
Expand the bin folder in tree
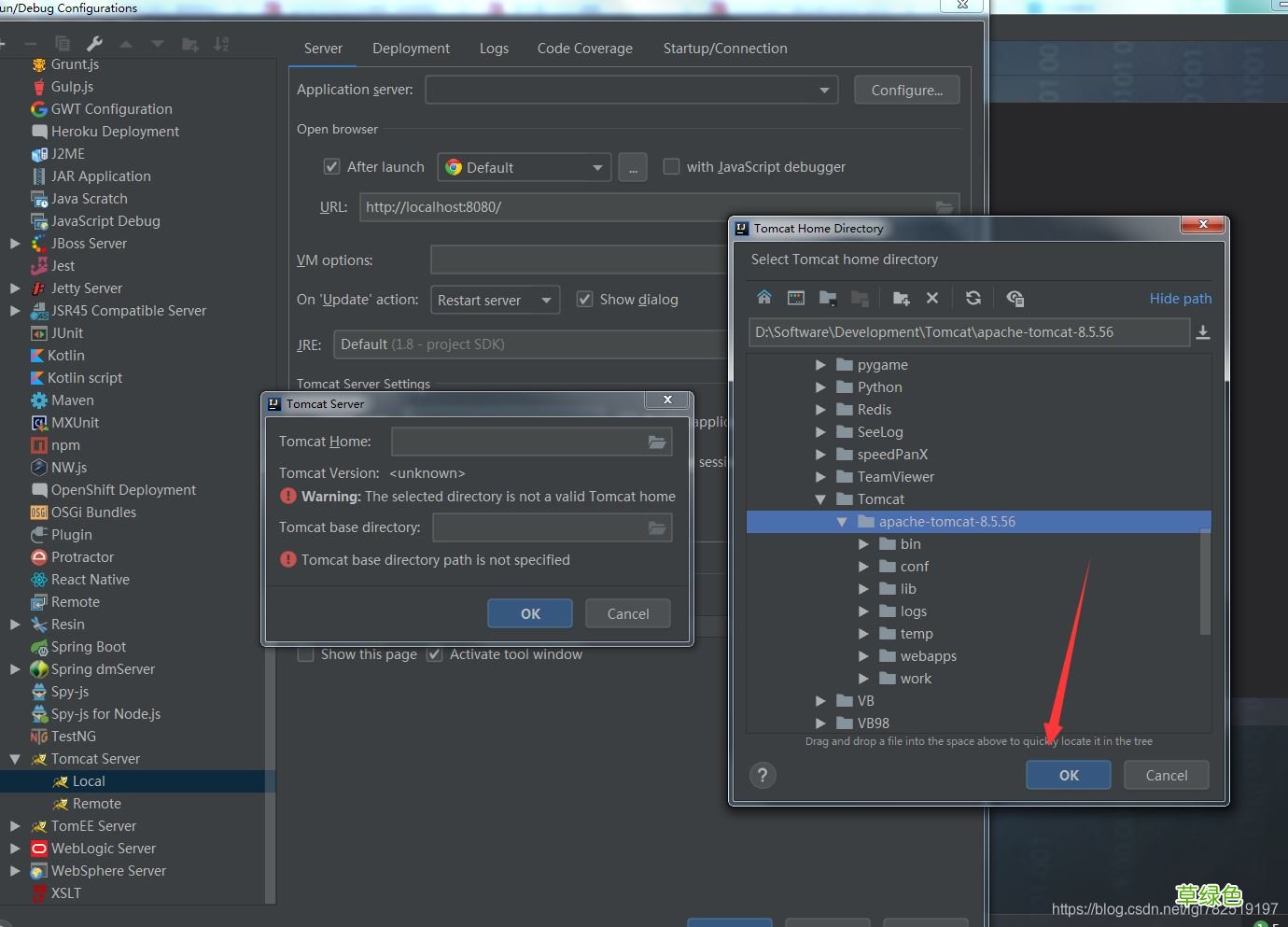[x=863, y=544]
